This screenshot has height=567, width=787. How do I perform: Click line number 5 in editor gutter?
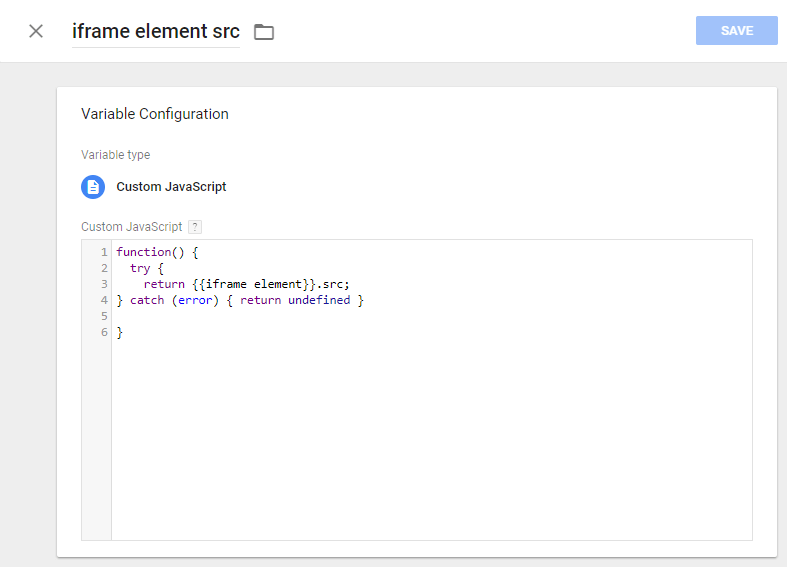pyautogui.click(x=104, y=316)
